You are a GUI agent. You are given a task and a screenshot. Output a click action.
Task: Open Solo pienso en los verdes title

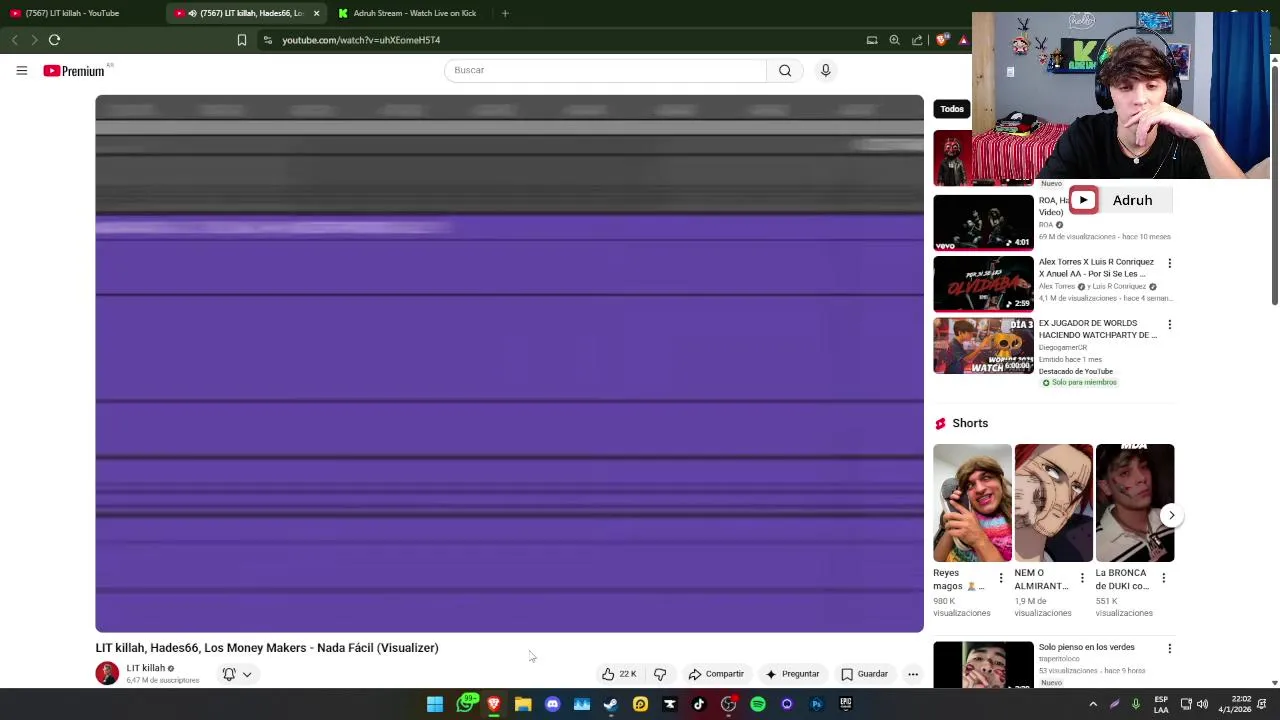click(x=1086, y=647)
